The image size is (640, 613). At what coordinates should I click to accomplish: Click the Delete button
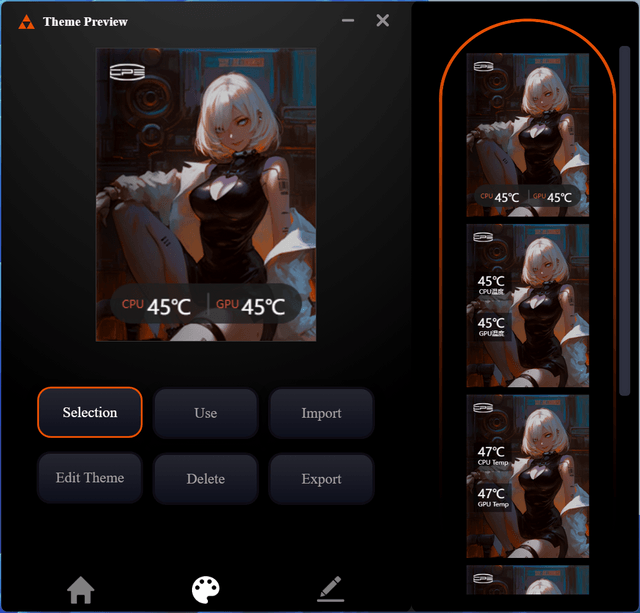click(206, 479)
